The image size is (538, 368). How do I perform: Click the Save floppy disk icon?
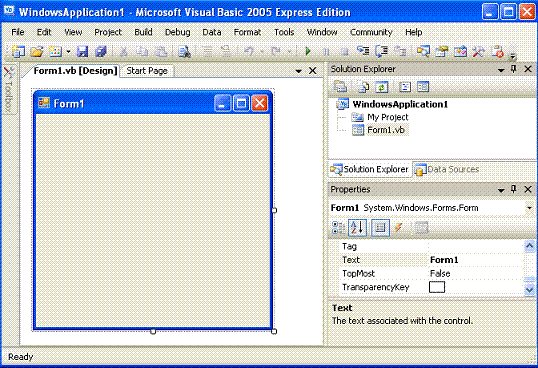pyautogui.click(x=82, y=51)
